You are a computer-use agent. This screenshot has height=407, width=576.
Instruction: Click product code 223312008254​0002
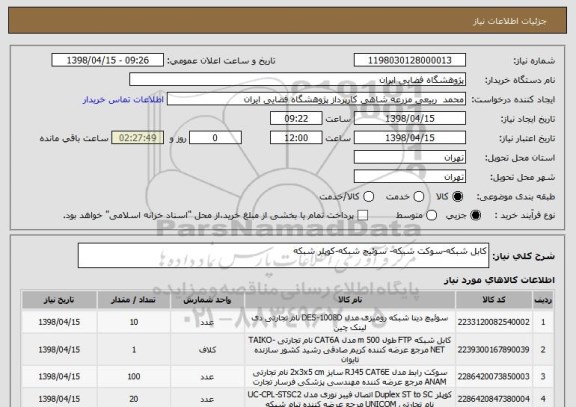tap(494, 322)
